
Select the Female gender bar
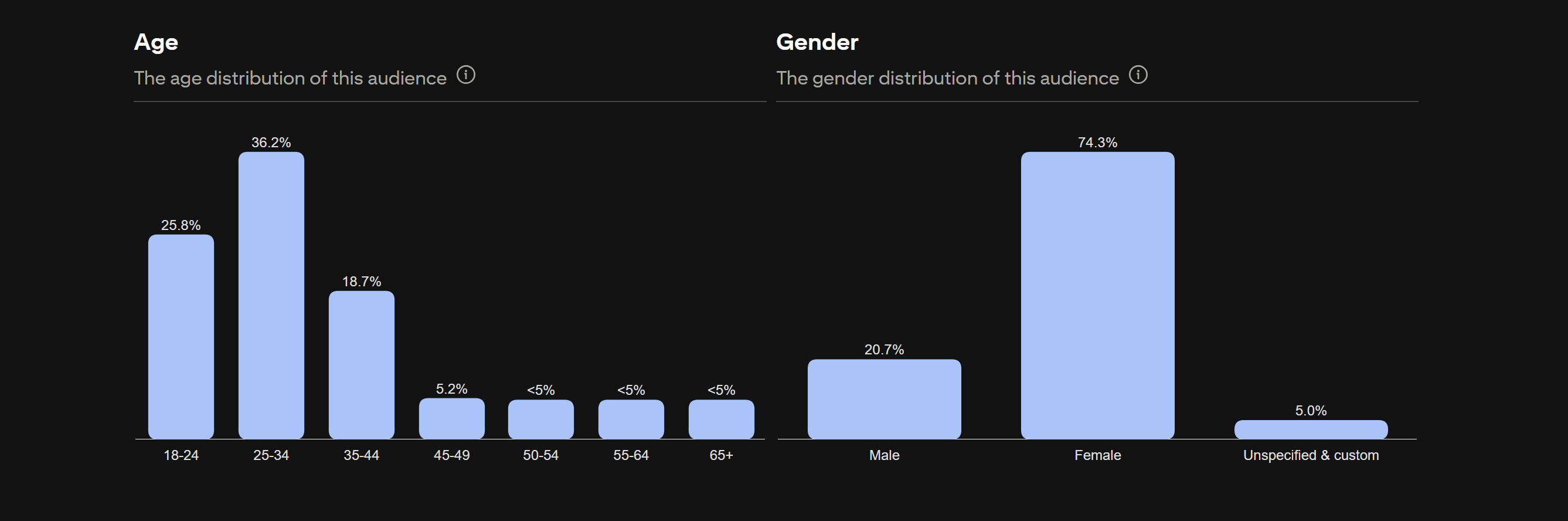point(1097,295)
